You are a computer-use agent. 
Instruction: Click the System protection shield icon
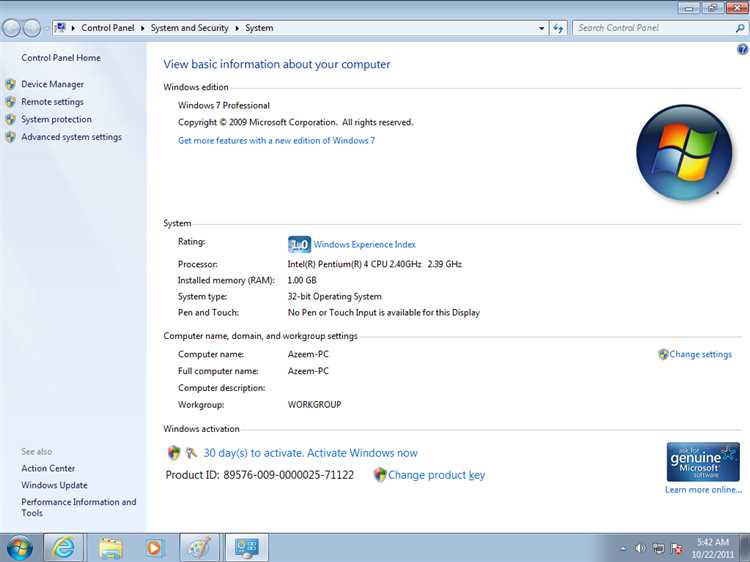(x=11, y=120)
